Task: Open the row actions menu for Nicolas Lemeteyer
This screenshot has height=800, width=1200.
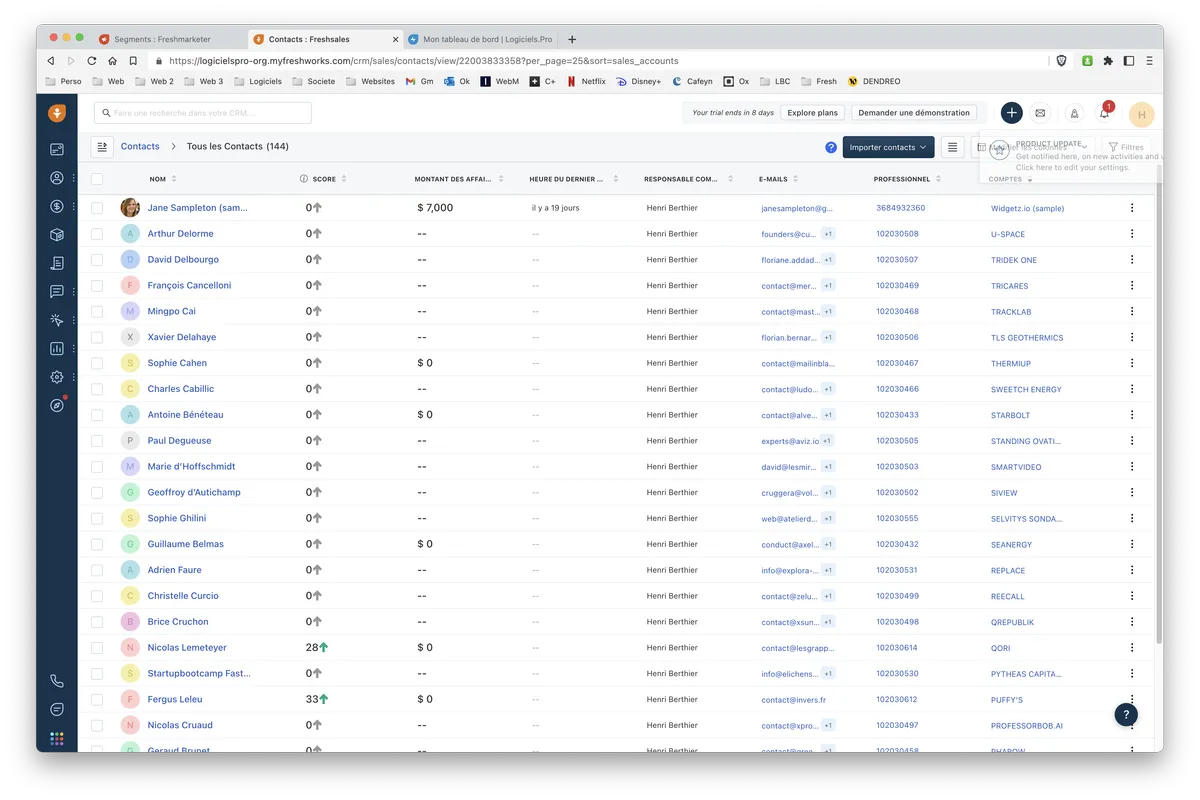Action: point(1132,648)
